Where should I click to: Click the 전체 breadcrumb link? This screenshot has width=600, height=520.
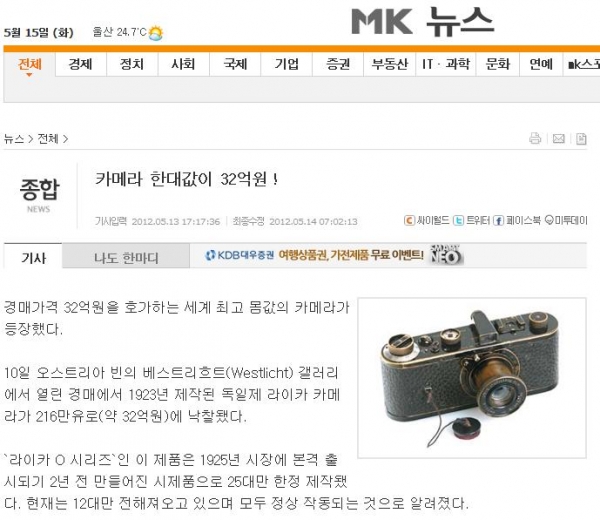48,139
